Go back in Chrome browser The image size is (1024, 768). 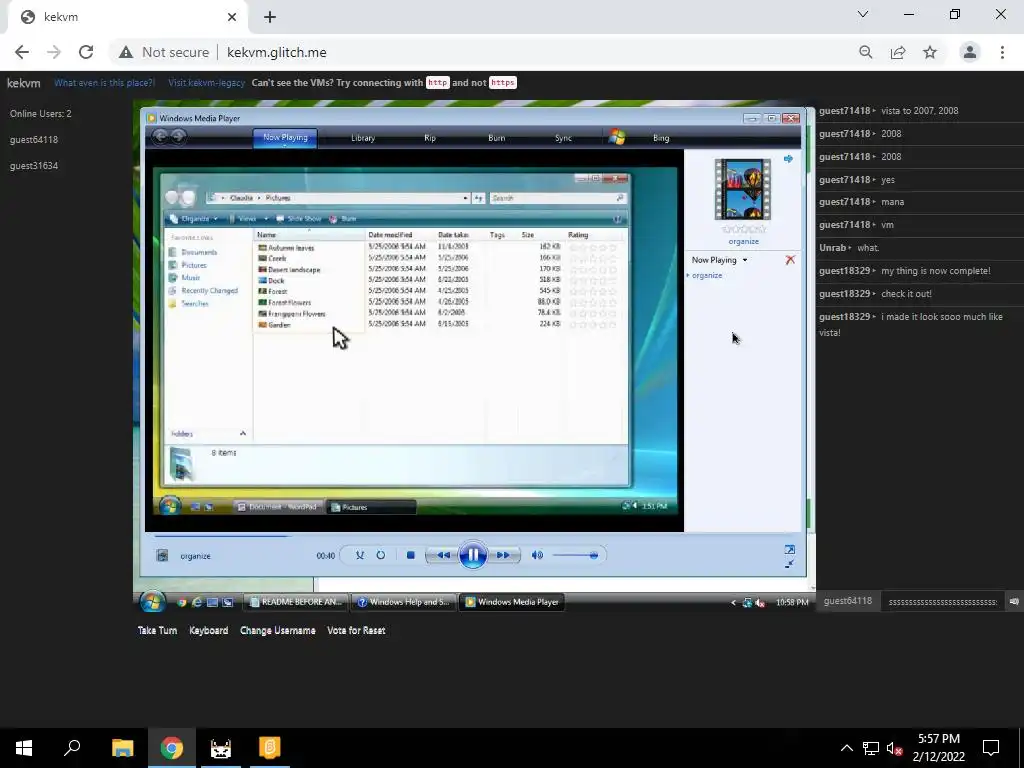[x=22, y=52]
